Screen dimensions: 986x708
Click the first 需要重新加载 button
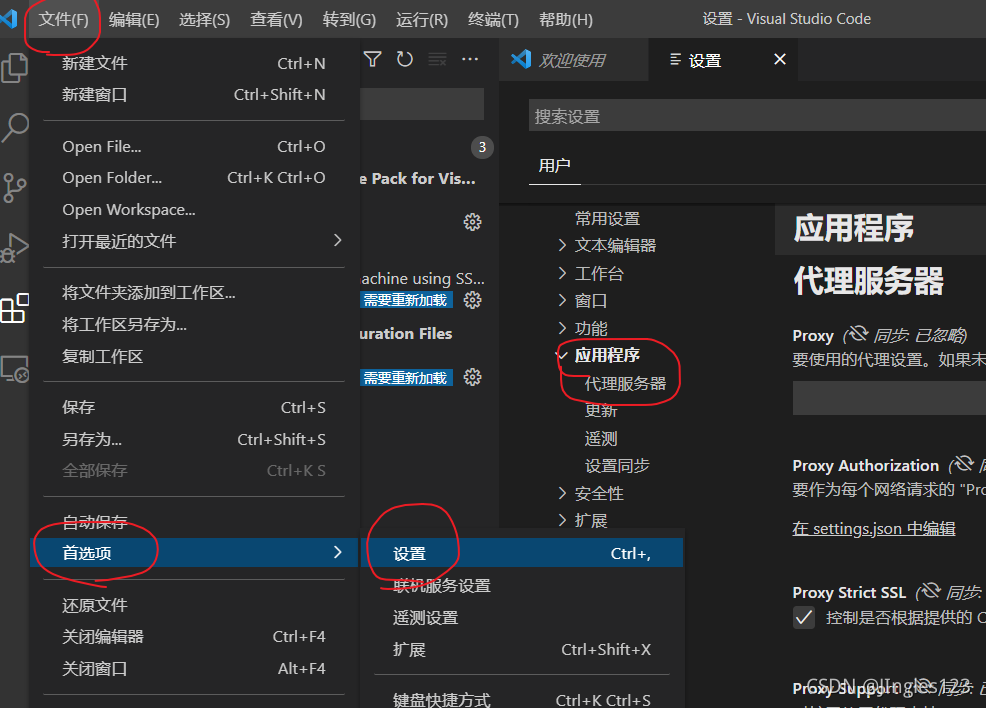point(406,300)
